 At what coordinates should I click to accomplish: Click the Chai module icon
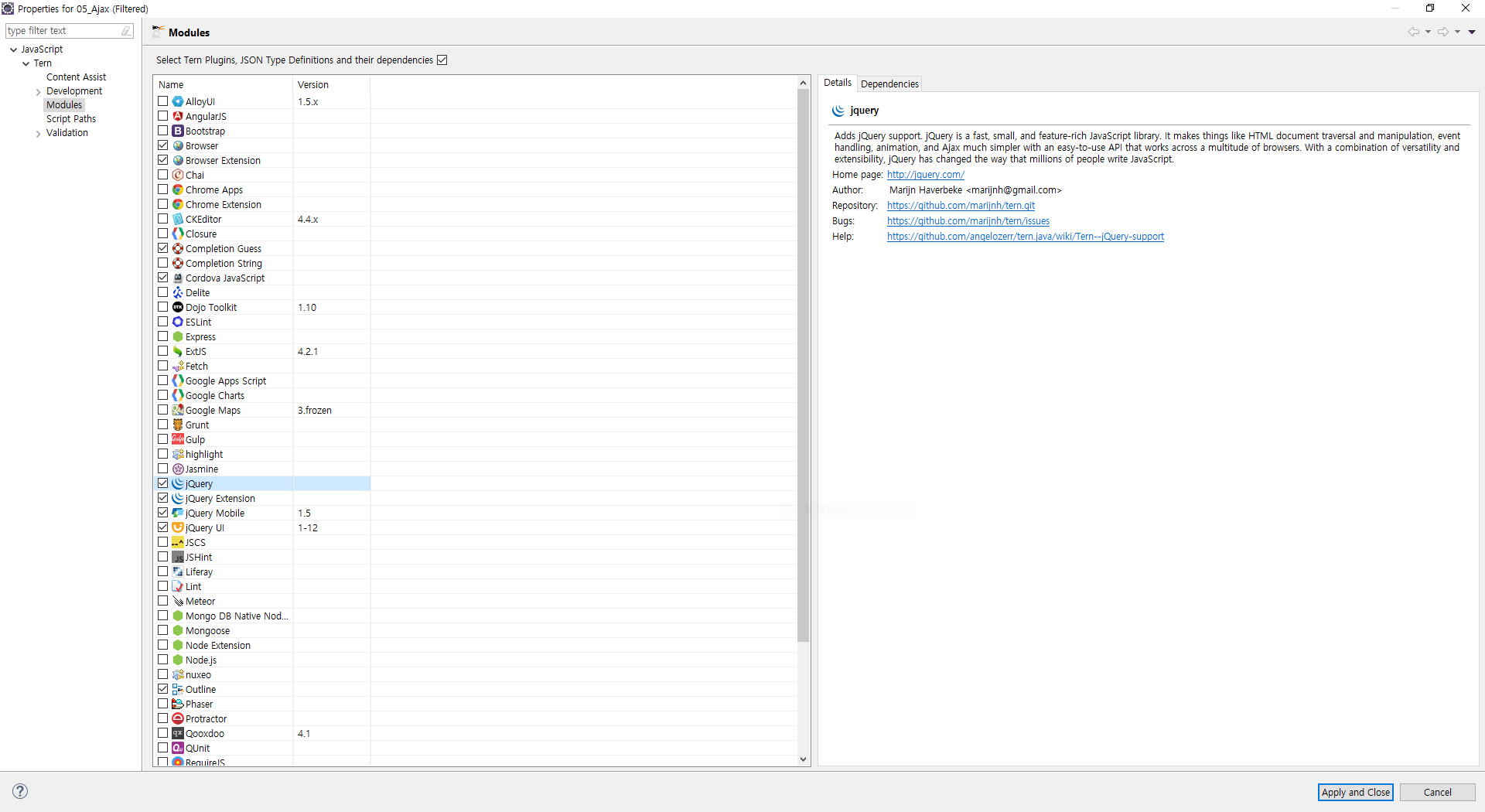(x=178, y=175)
